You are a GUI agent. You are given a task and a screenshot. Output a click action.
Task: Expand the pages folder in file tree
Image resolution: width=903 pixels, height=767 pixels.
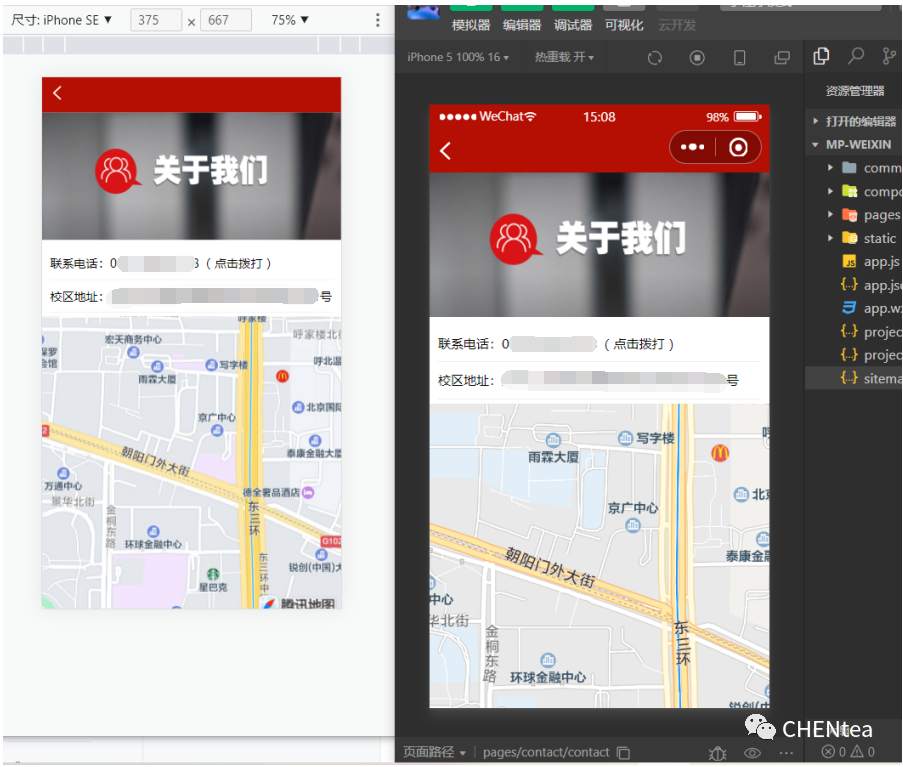coord(864,215)
